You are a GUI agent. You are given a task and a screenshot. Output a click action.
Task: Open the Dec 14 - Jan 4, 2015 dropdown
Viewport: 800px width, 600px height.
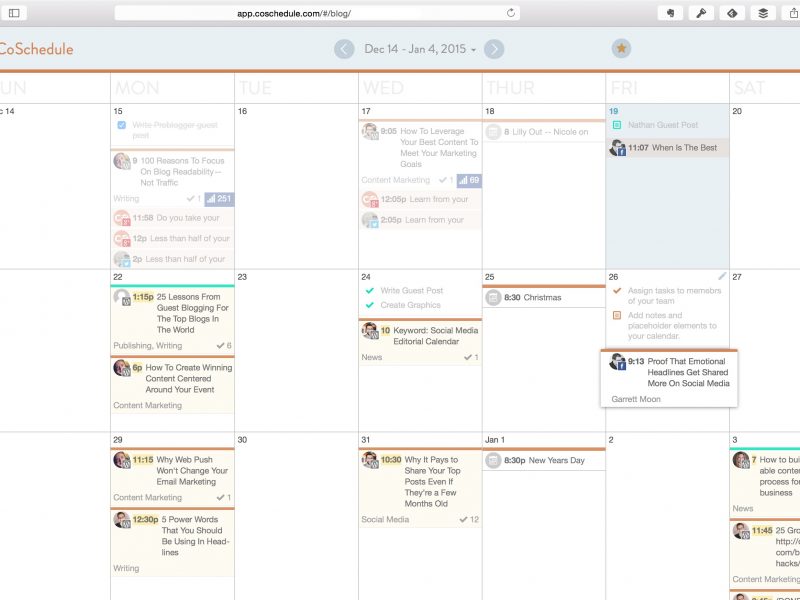[x=420, y=49]
